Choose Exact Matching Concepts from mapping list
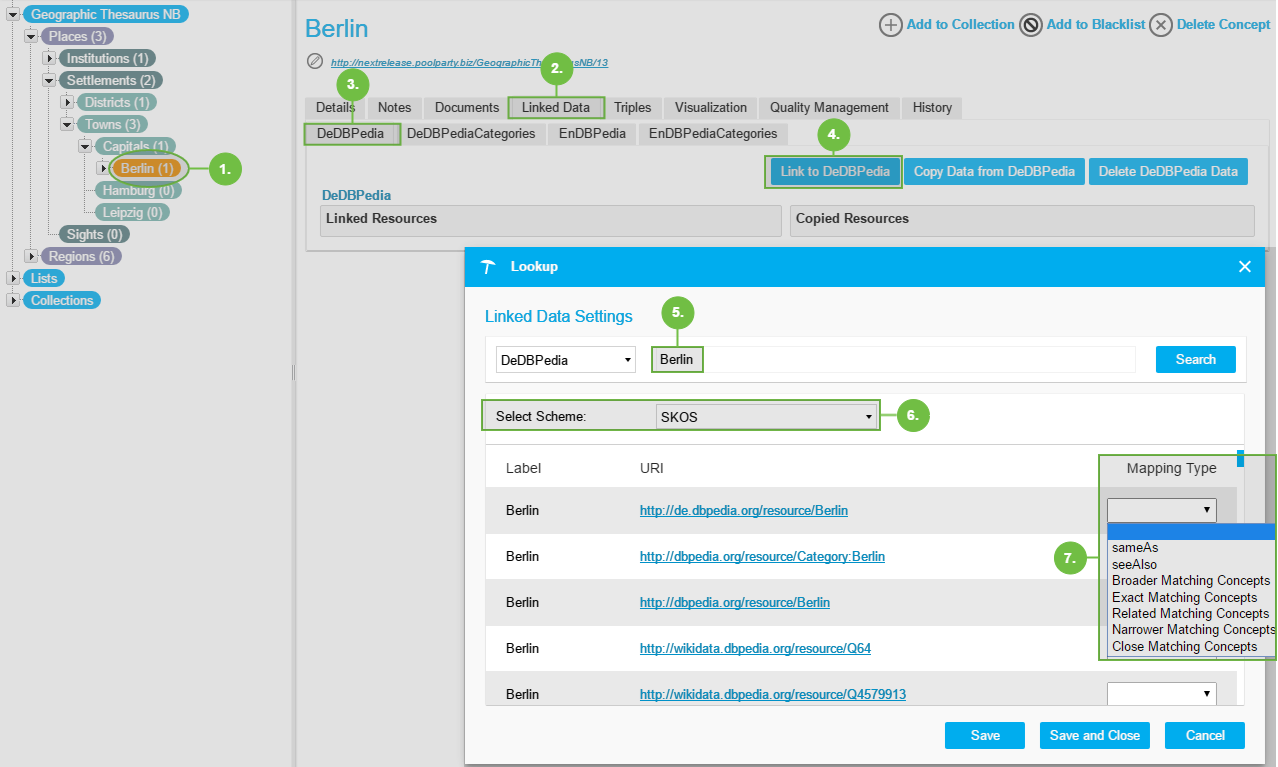1278x767 pixels. 1184,597
